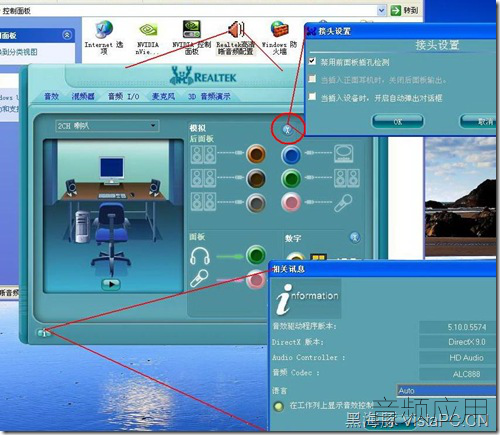
Task: Switch to the 混频器 tab
Action: tap(83, 96)
